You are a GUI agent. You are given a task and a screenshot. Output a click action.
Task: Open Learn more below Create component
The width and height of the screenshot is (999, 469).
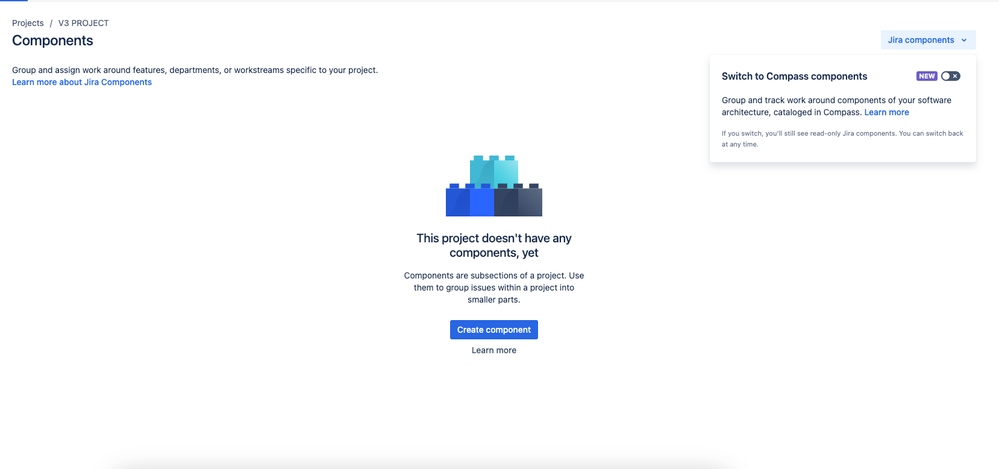coord(494,350)
